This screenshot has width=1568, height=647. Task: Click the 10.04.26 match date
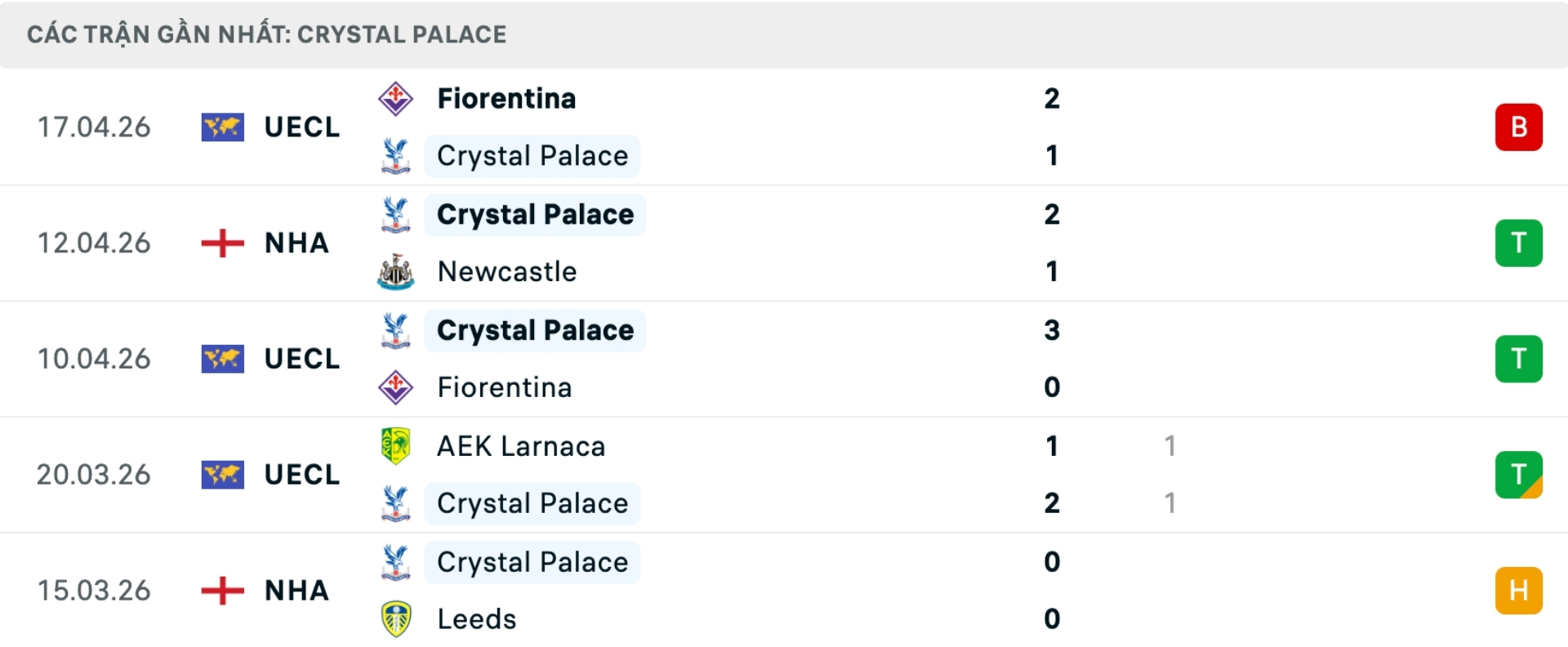(94, 359)
